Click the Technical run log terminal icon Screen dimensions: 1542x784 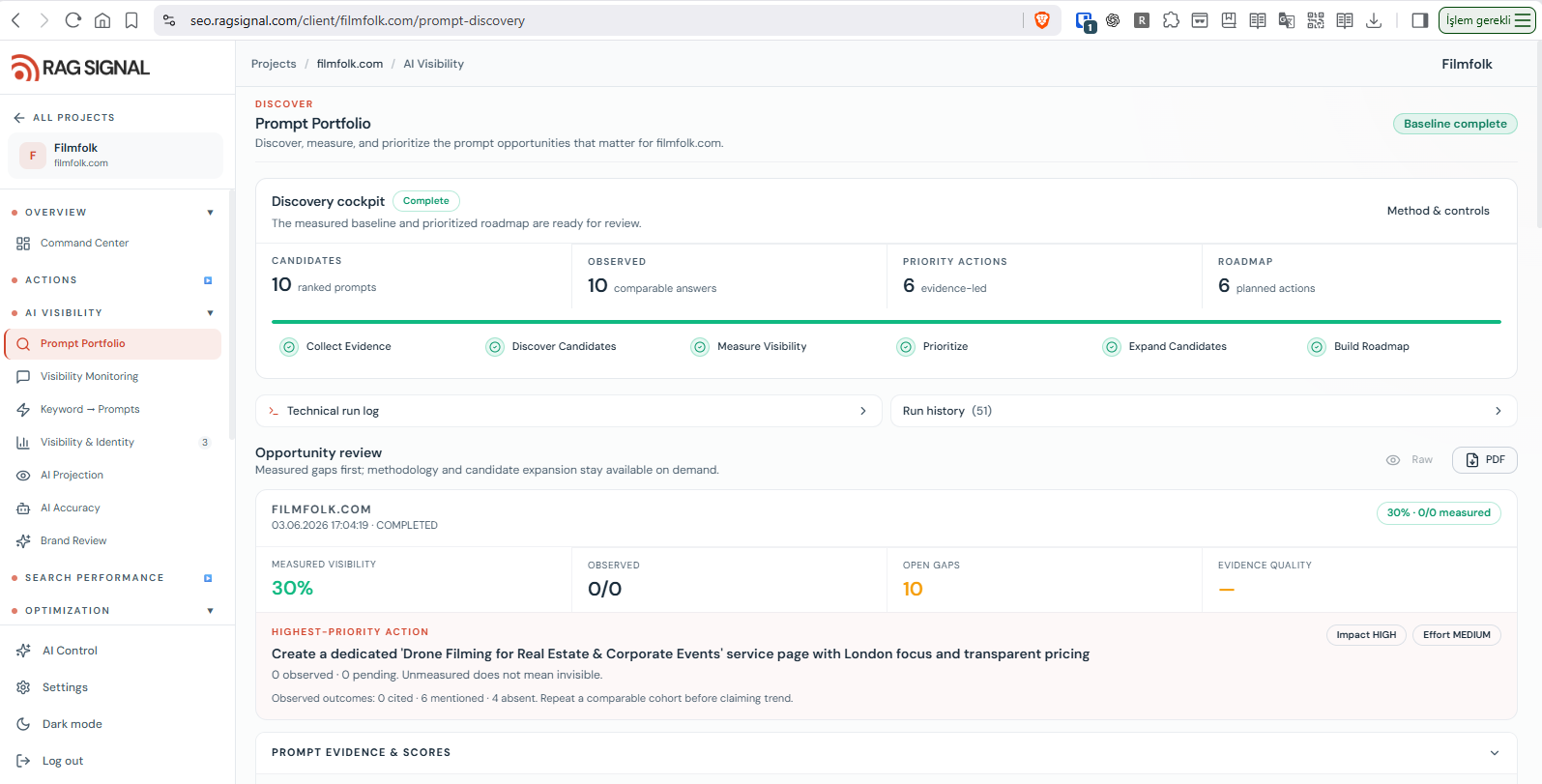(274, 411)
